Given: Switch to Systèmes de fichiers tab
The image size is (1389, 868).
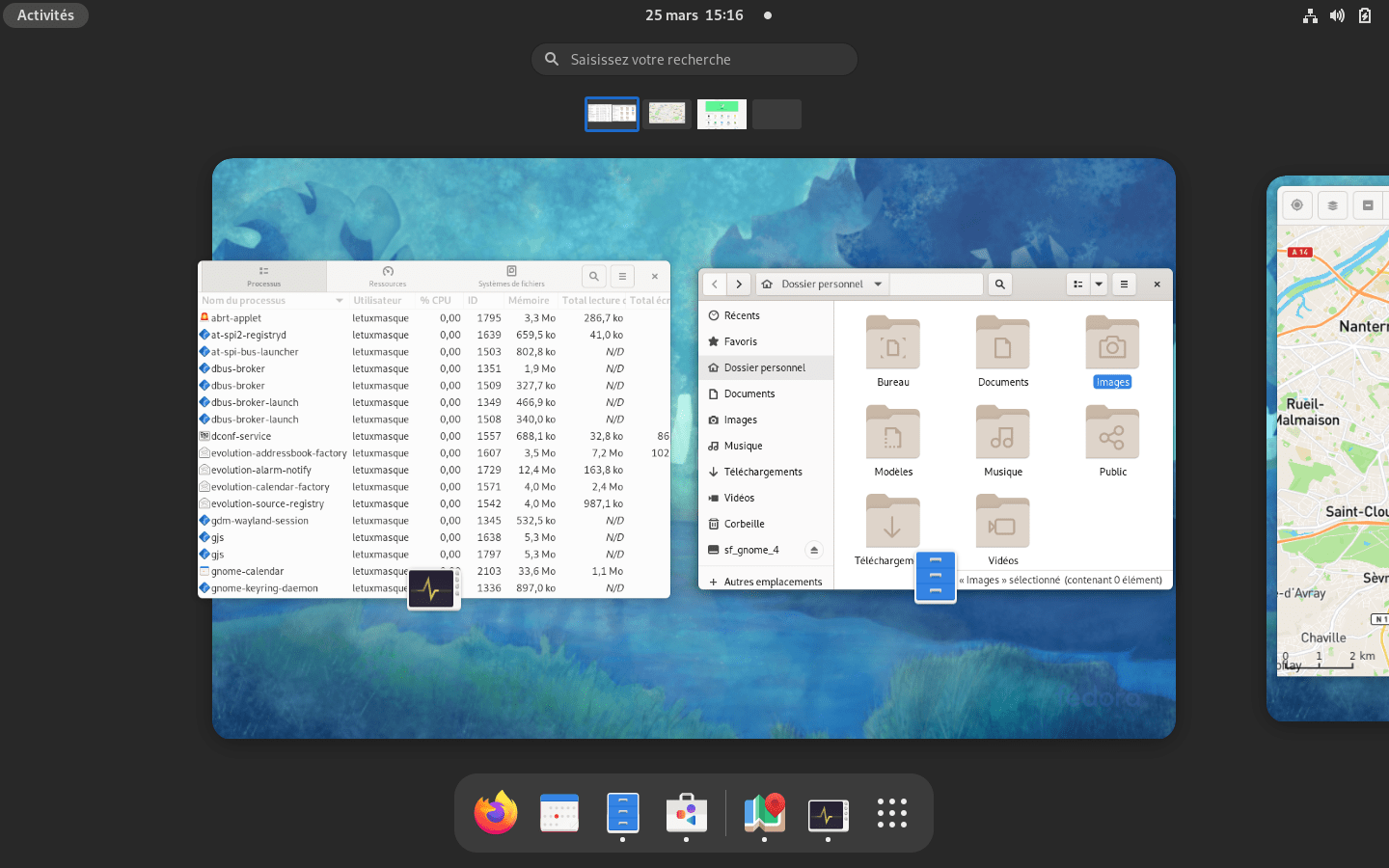Looking at the screenshot, I should (x=511, y=277).
